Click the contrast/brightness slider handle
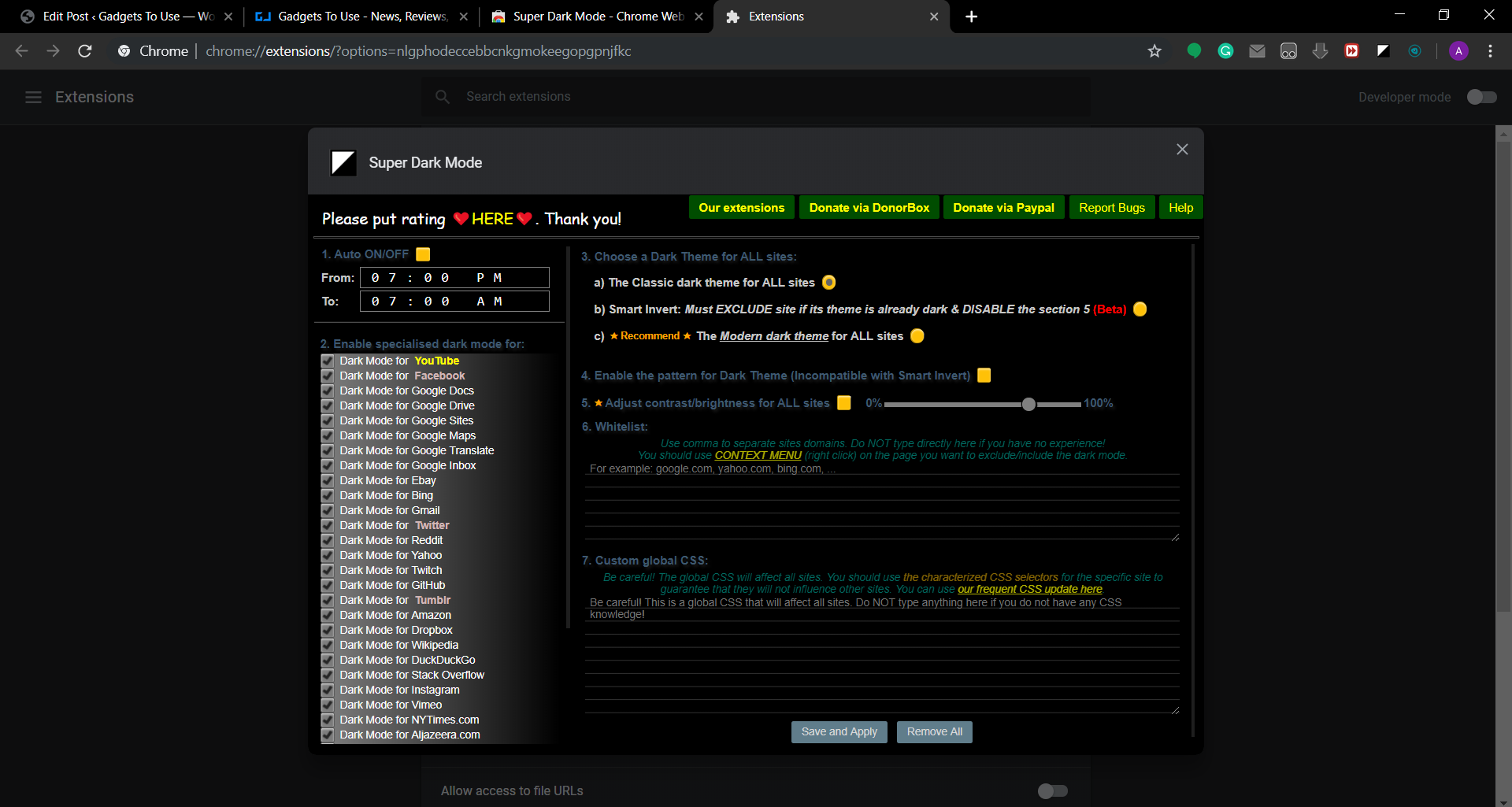Viewport: 1512px width, 807px height. click(1028, 404)
